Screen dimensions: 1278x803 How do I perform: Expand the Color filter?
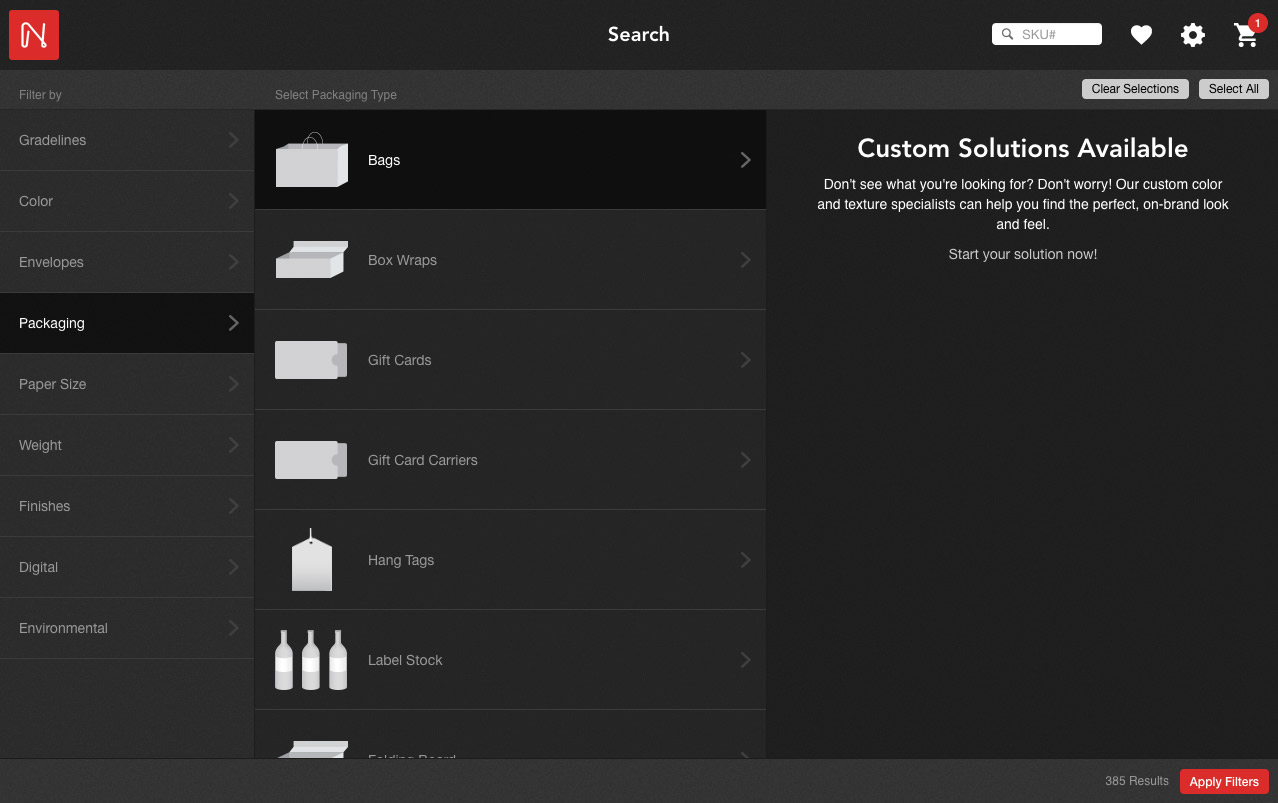[126, 201]
